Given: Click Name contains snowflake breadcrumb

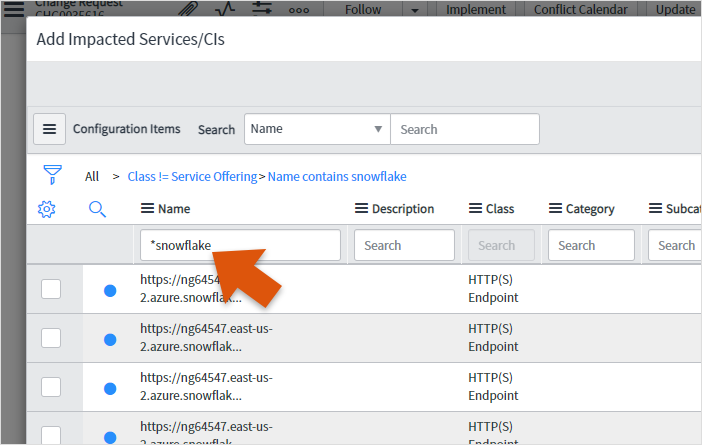Looking at the screenshot, I should pos(337,176).
